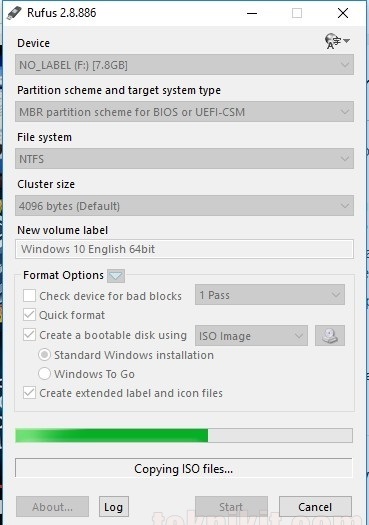Open the 1 Pass dropdown
Screen dimensions: 369x525
click(x=270, y=295)
